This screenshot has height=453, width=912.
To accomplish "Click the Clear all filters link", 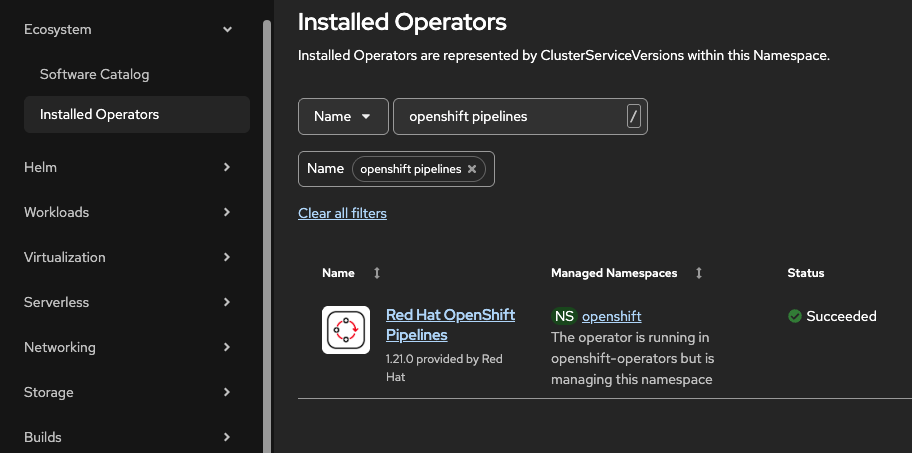I will coord(342,213).
